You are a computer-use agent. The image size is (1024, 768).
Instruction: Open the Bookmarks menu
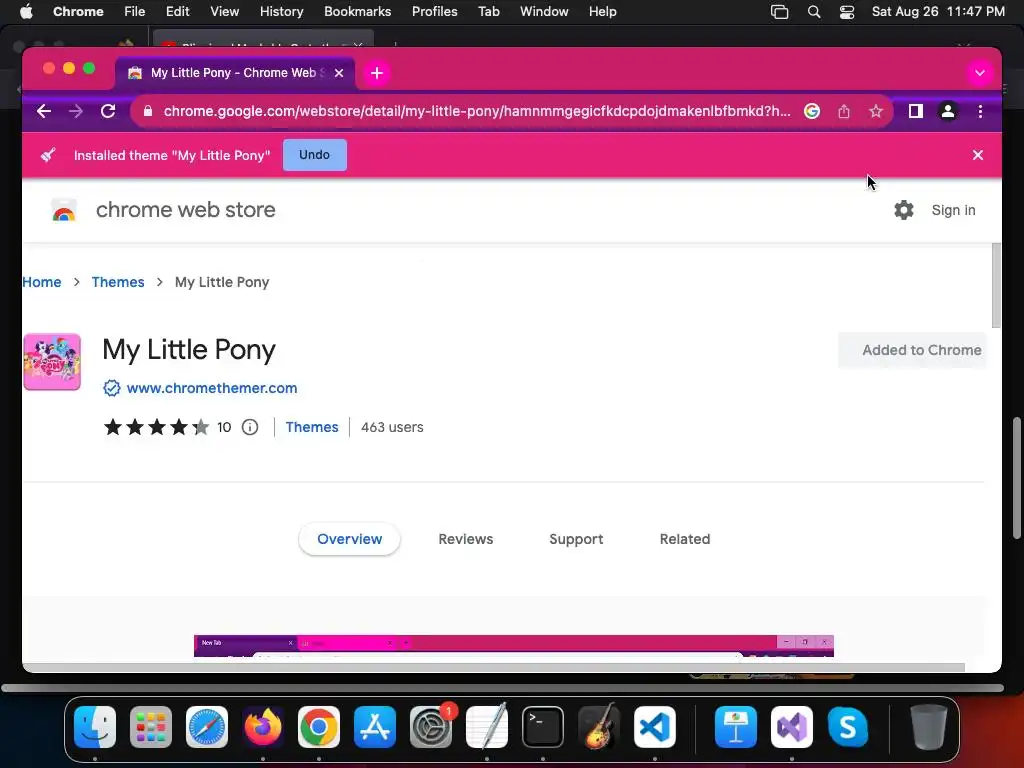357,12
